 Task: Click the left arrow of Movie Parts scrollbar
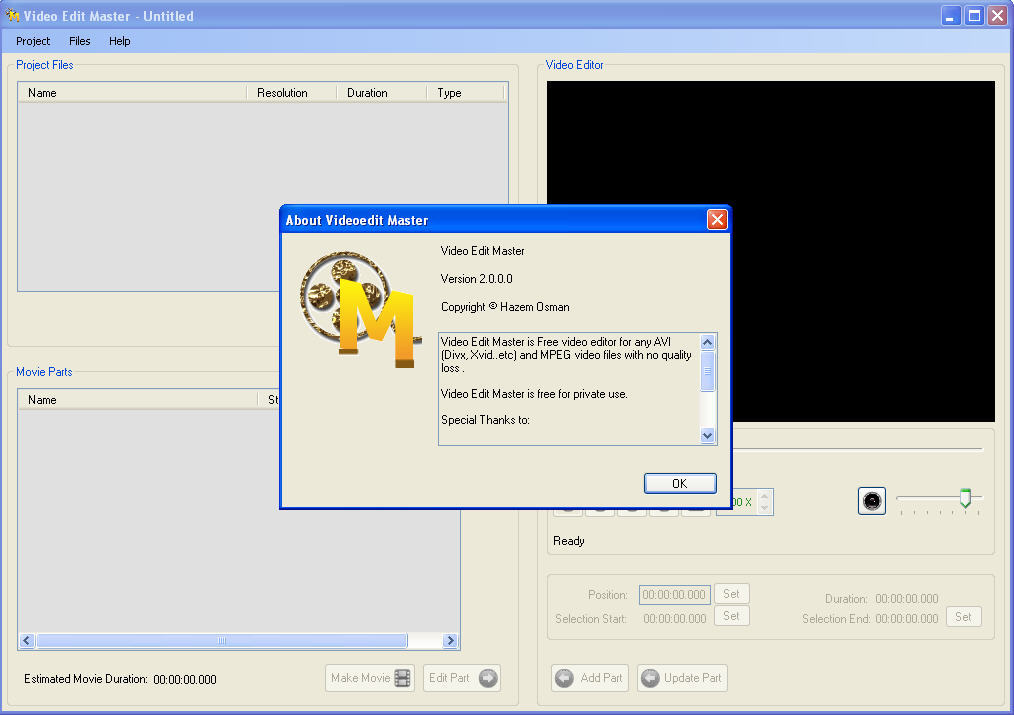coord(25,640)
